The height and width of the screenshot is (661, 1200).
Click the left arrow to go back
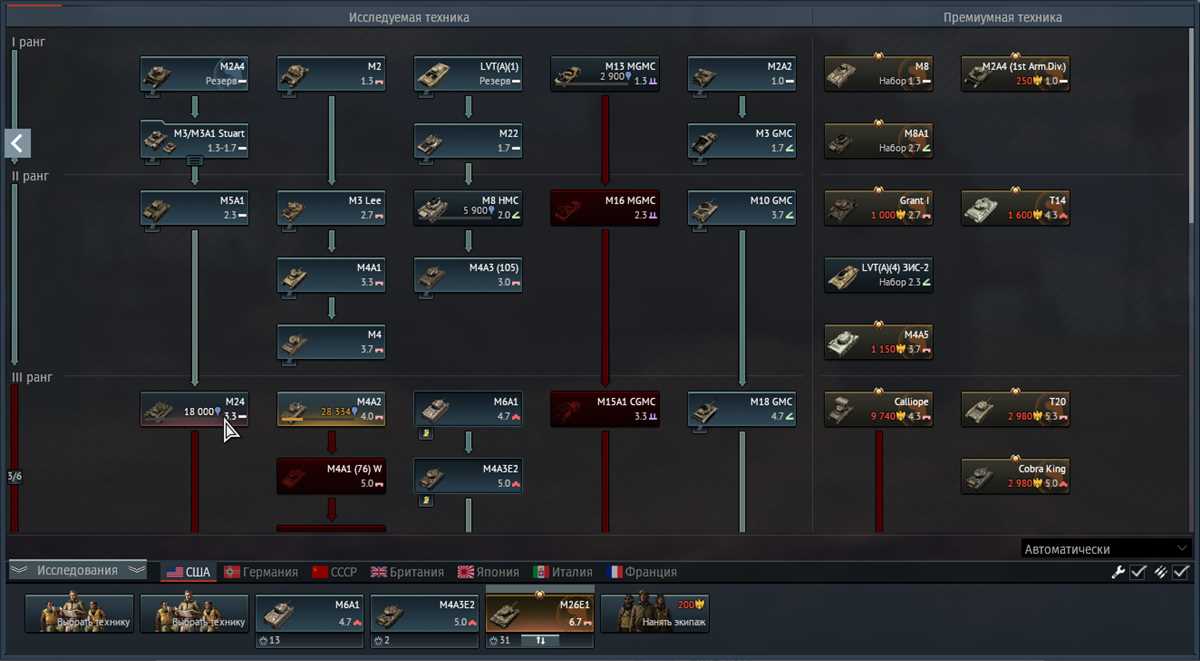[x=16, y=143]
